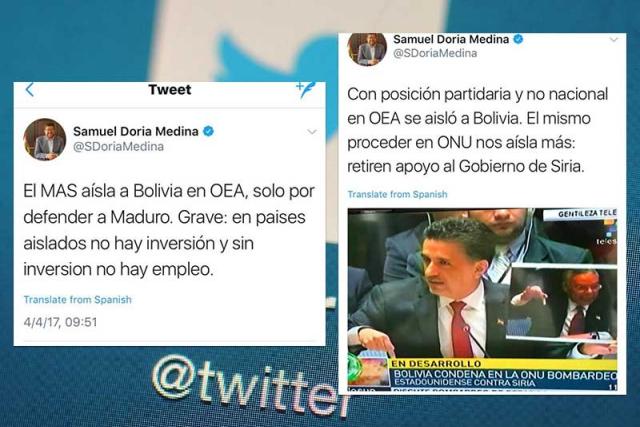Viewport: 640px width, 427px height.
Task: Open the embedded ONU news image
Action: pyautogui.click(x=482, y=300)
